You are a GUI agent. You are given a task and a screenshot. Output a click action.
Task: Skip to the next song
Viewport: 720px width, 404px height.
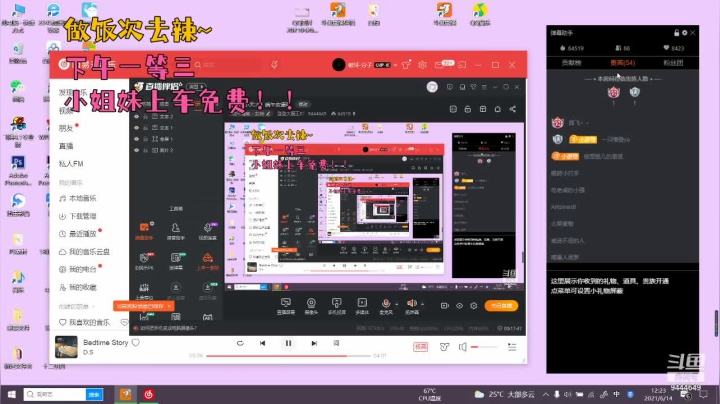tap(314, 343)
